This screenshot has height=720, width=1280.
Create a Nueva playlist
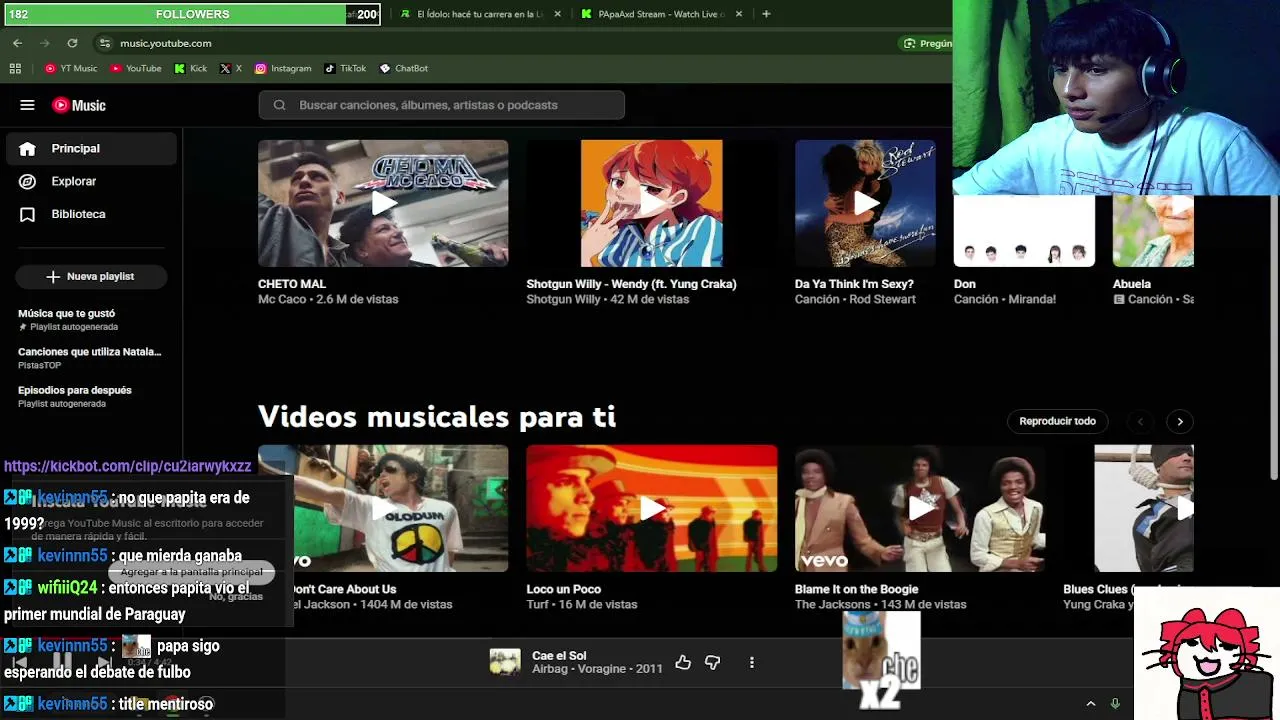(91, 276)
